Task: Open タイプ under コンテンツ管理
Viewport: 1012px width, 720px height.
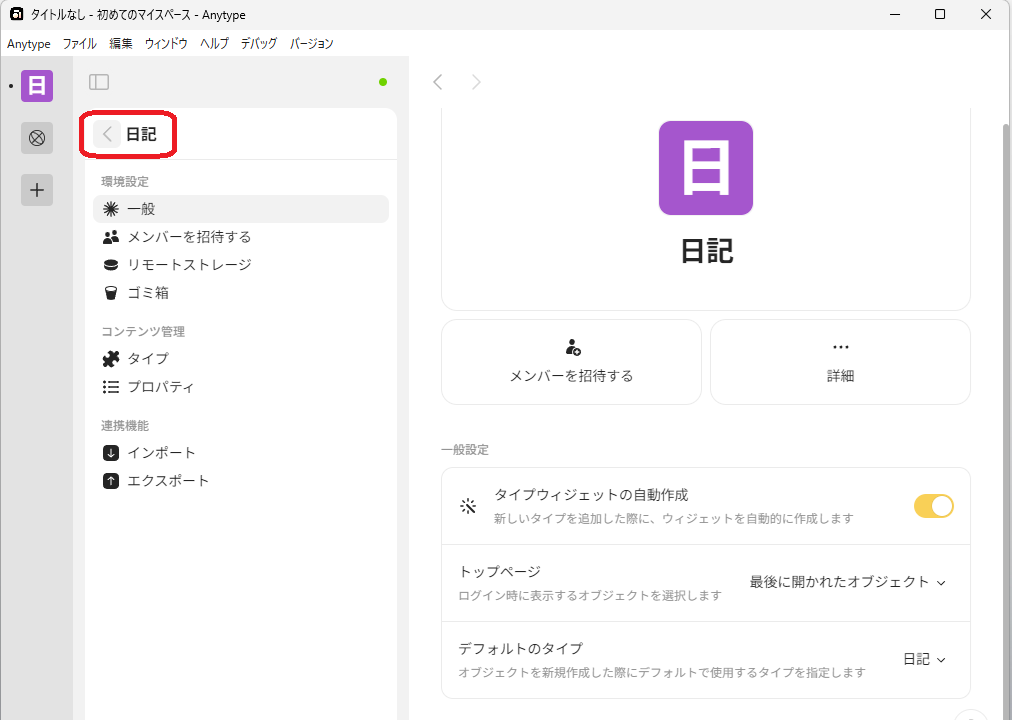Action: pyautogui.click(x=241, y=359)
